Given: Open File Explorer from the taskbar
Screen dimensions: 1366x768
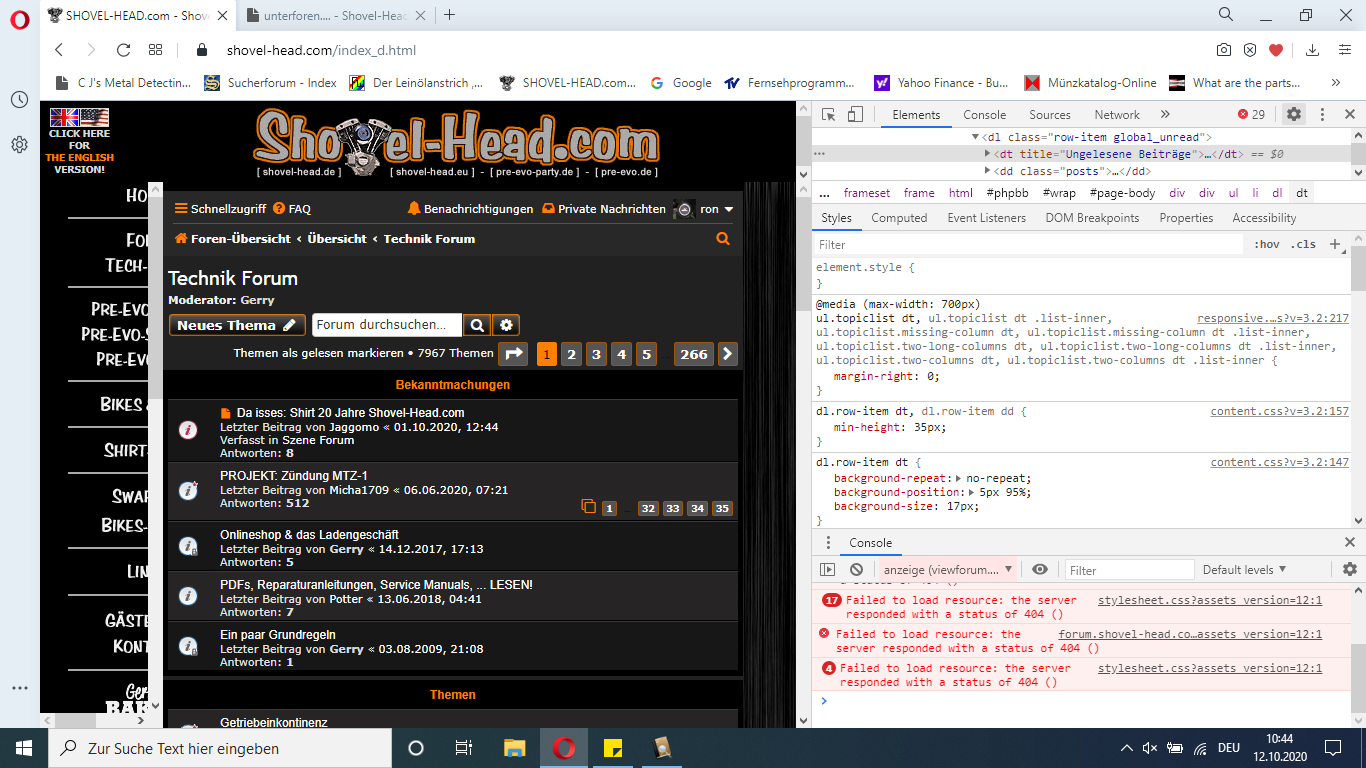Looking at the screenshot, I should click(514, 747).
